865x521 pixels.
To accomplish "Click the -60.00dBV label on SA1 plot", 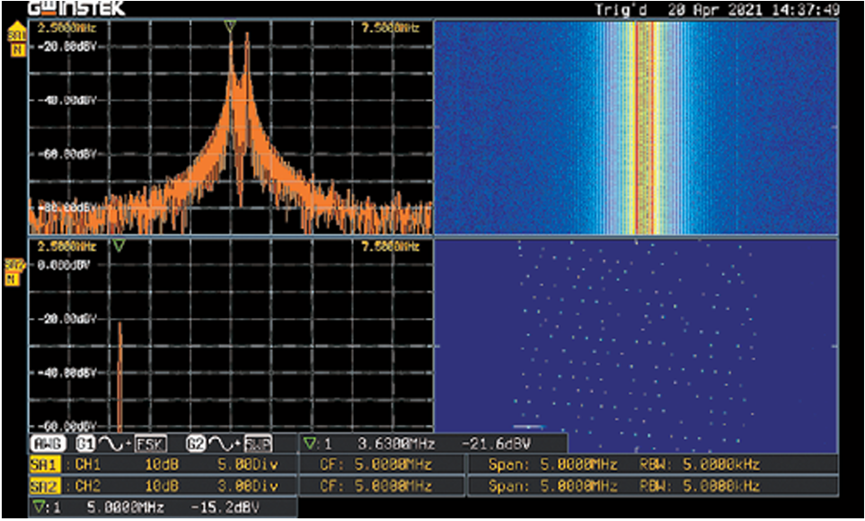I will pyautogui.click(x=67, y=154).
